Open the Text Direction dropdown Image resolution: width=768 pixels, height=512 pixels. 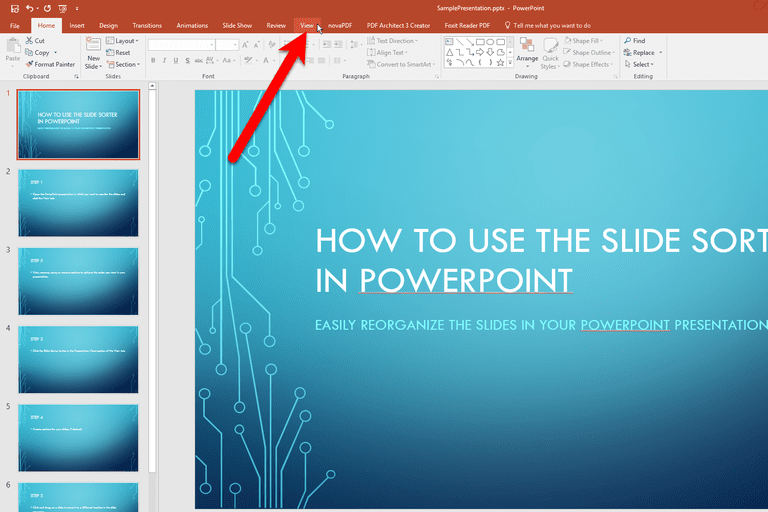[393, 41]
